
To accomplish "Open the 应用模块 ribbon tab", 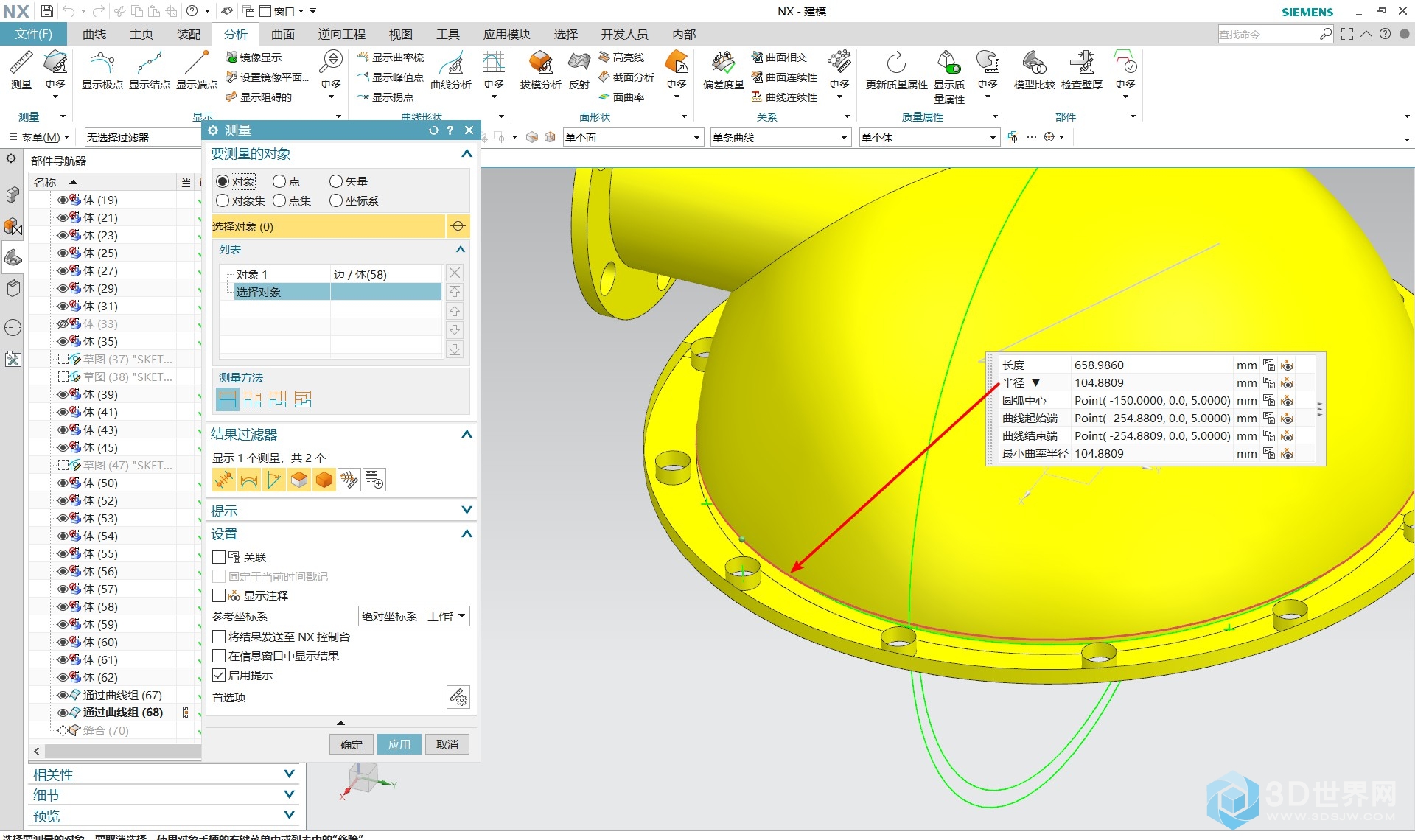I will 507,34.
